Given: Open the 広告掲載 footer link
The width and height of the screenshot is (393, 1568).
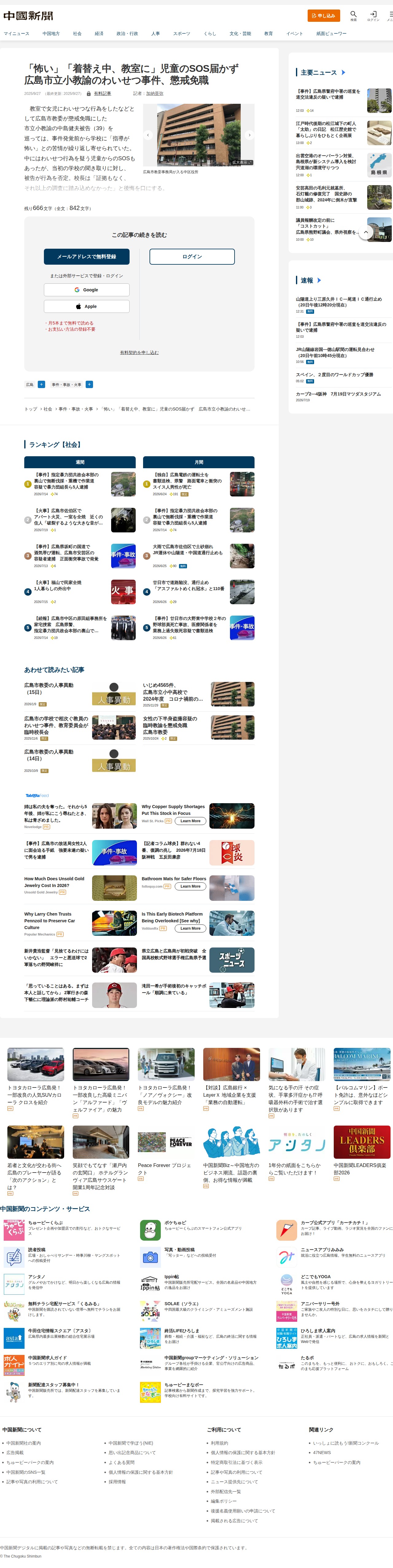Looking at the screenshot, I should point(15,1452).
